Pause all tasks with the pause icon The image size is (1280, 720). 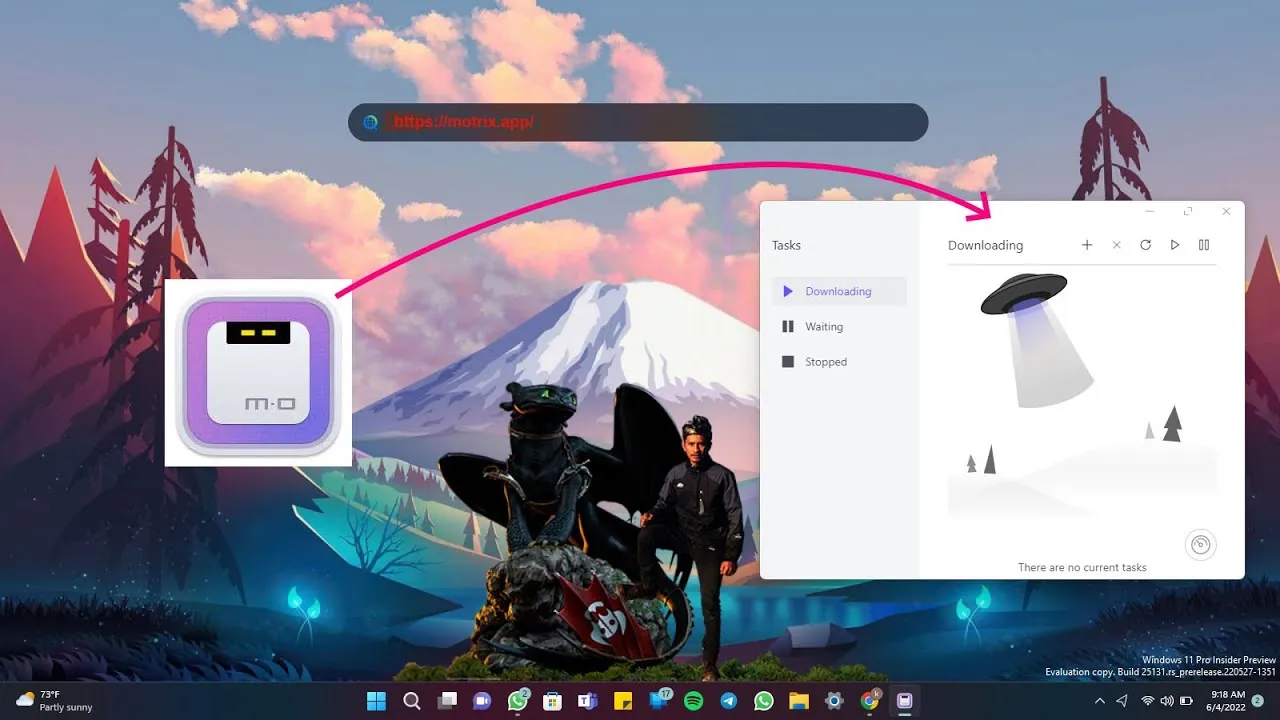point(1204,245)
